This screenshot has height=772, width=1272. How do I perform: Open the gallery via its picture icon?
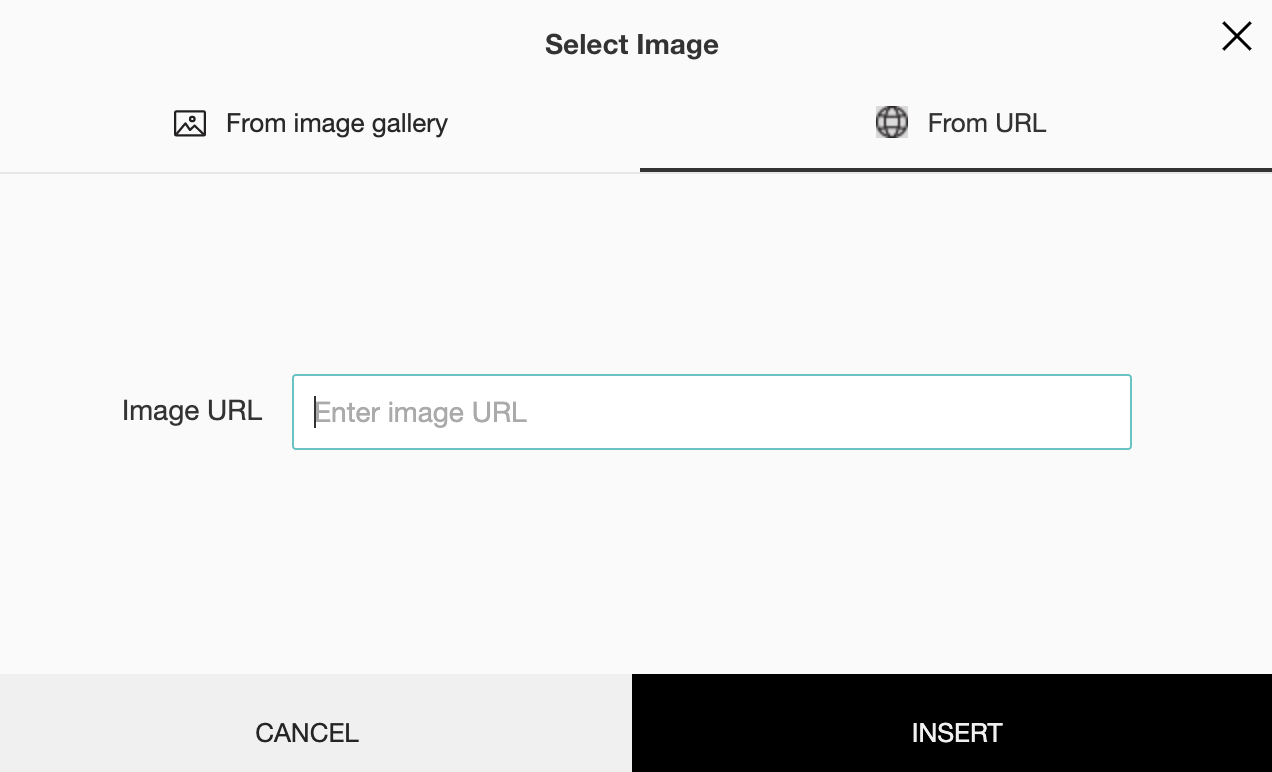pos(190,123)
